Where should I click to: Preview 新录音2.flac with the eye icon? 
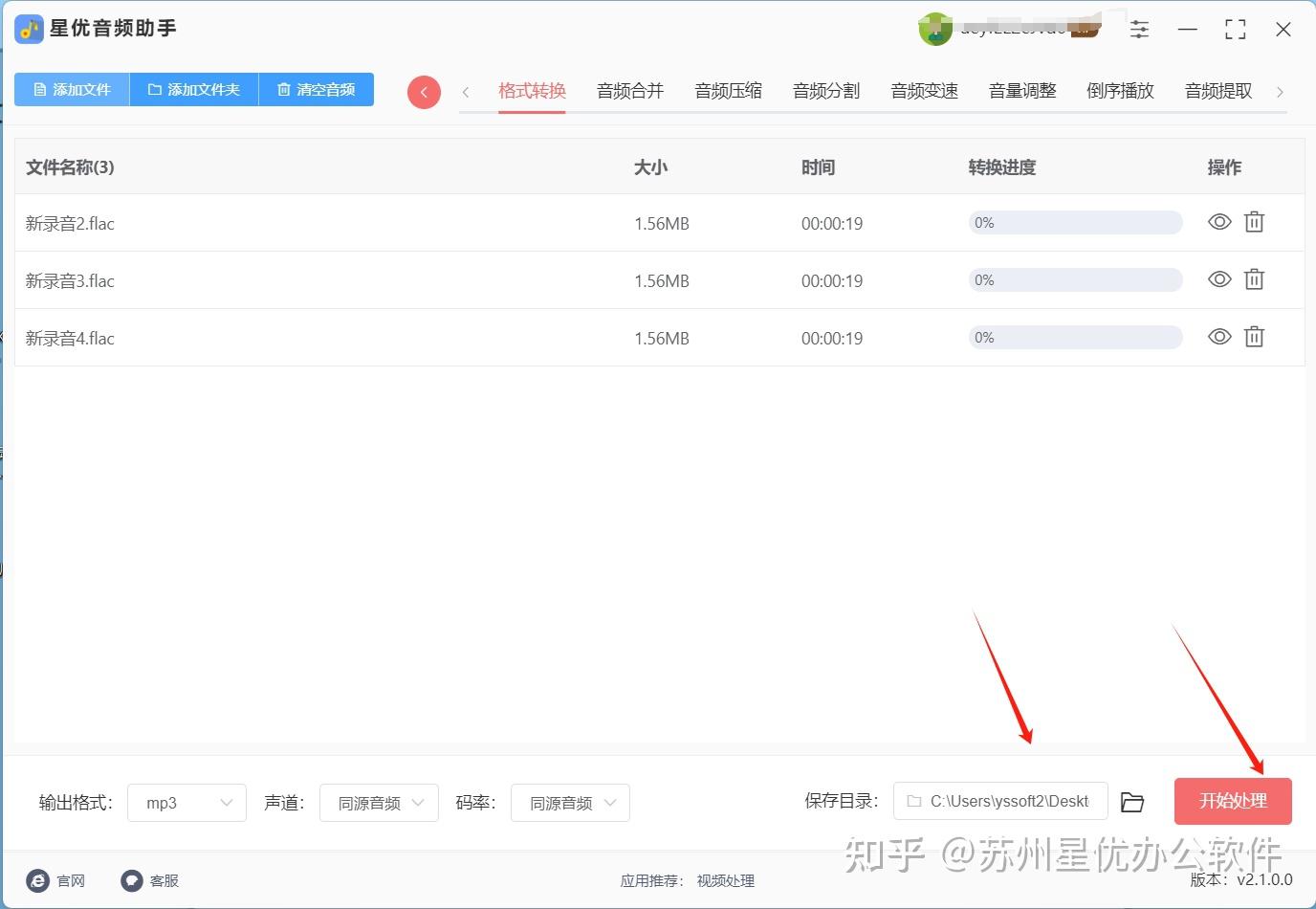click(x=1219, y=222)
